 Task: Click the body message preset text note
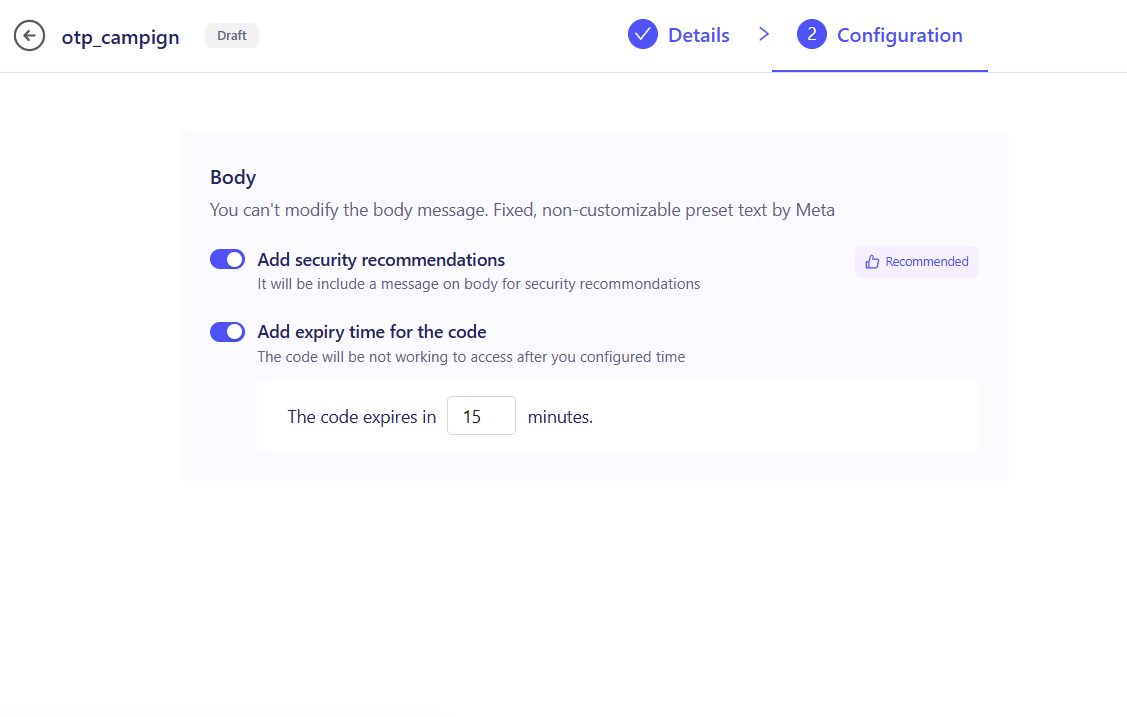pyautogui.click(x=522, y=211)
